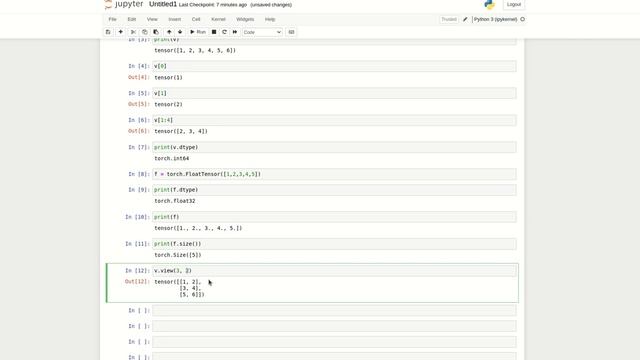Click the first empty code cell
This screenshot has height=360, width=640.
334,311
